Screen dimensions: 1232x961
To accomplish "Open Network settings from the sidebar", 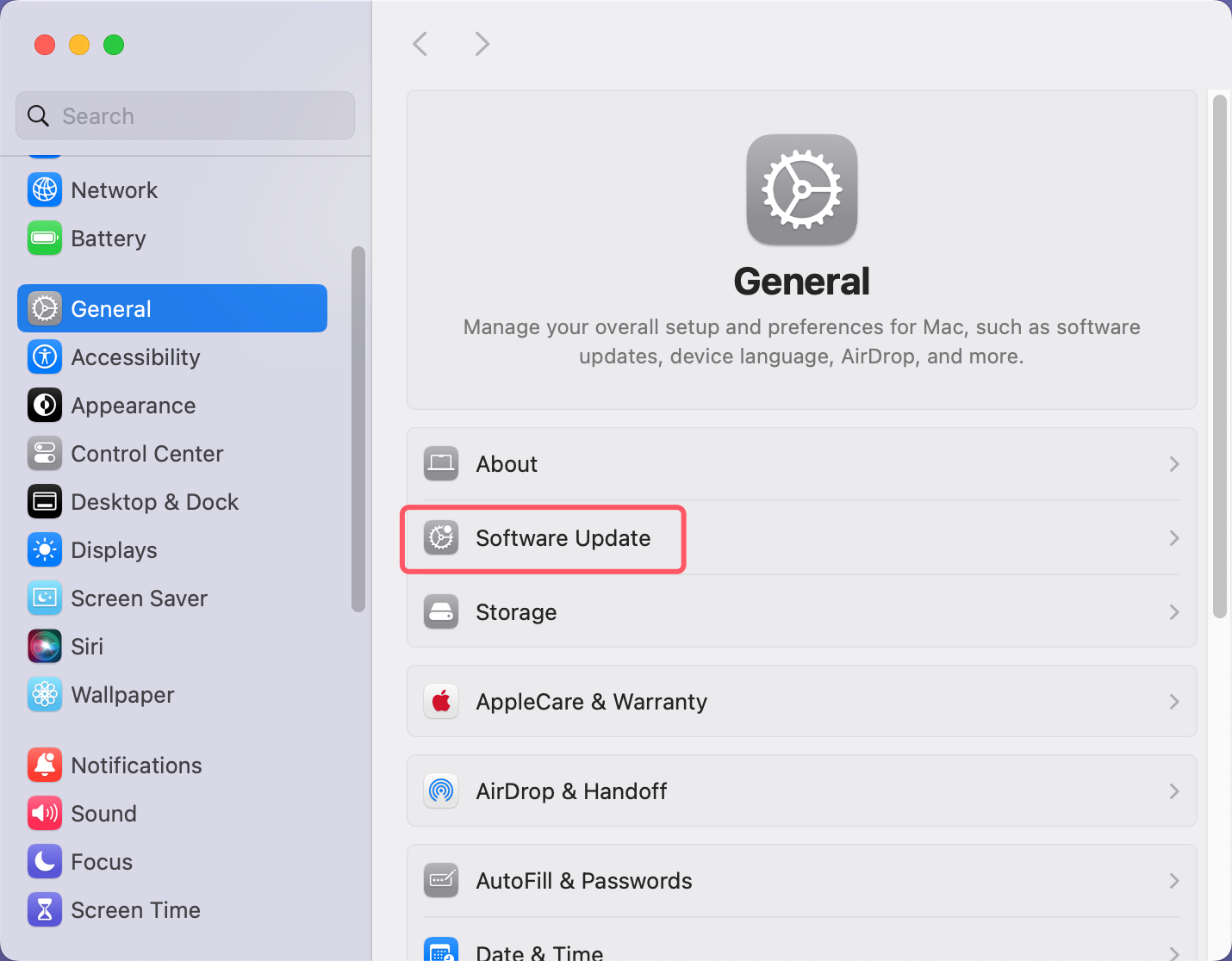I will click(115, 189).
